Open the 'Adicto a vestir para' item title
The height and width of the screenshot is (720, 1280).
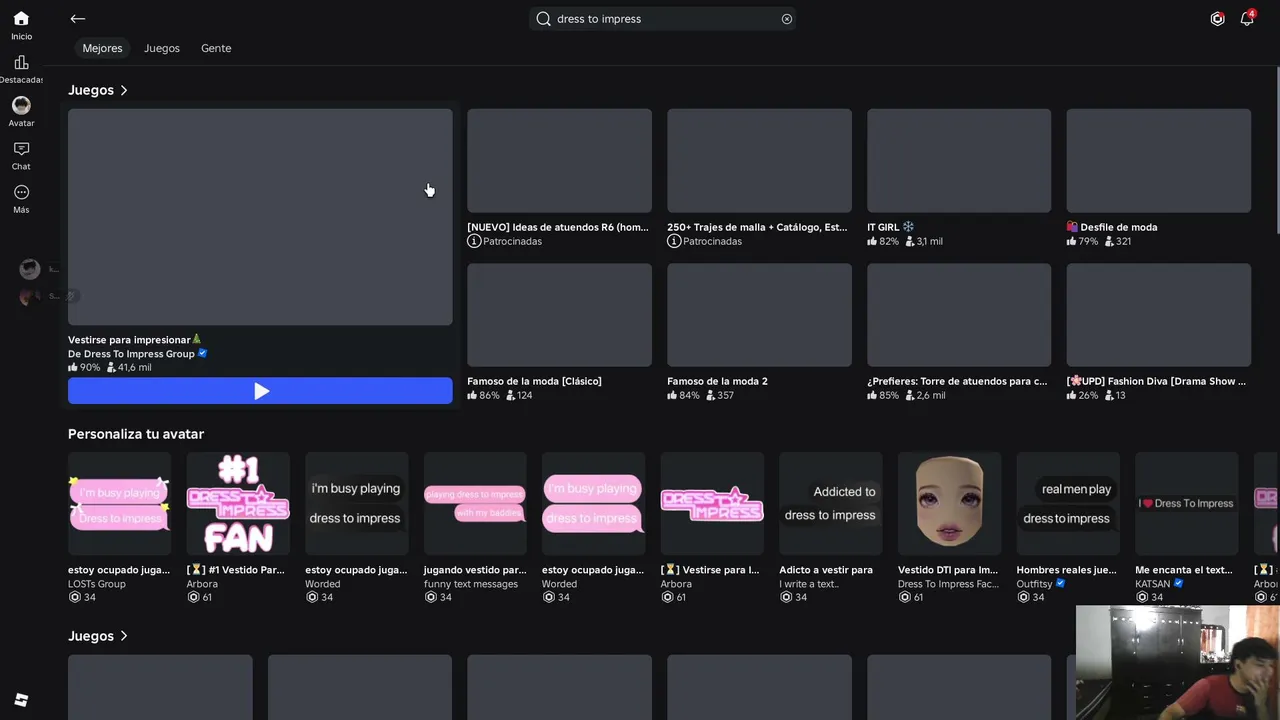point(826,570)
